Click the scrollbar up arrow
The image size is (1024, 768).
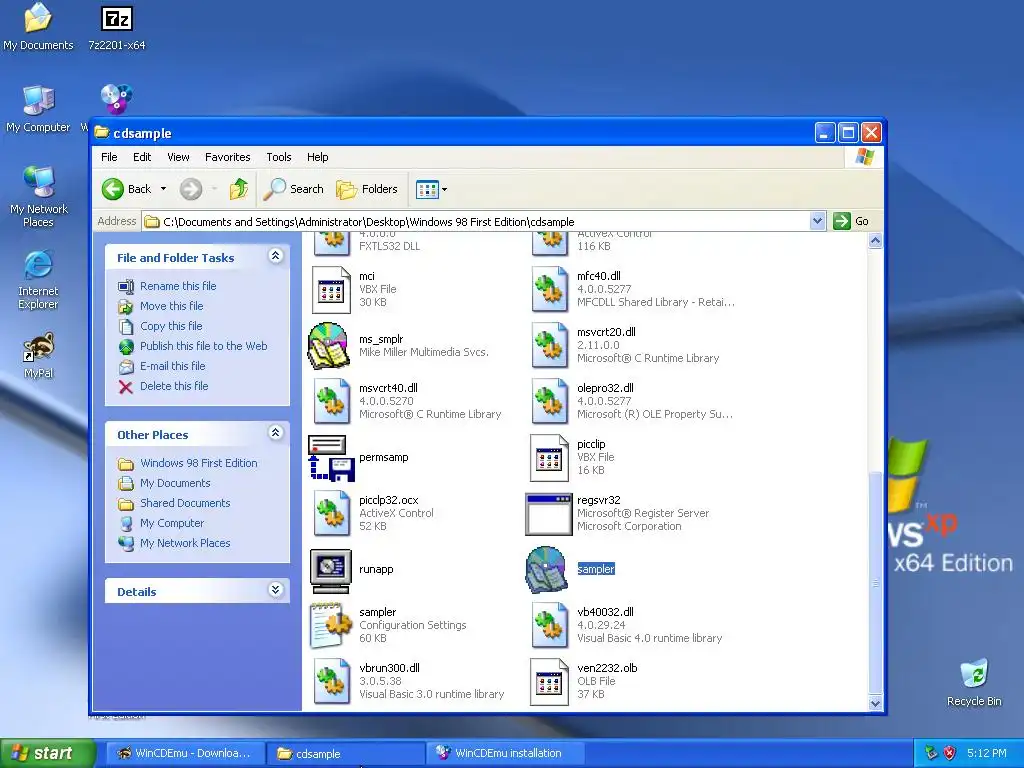[875, 241]
